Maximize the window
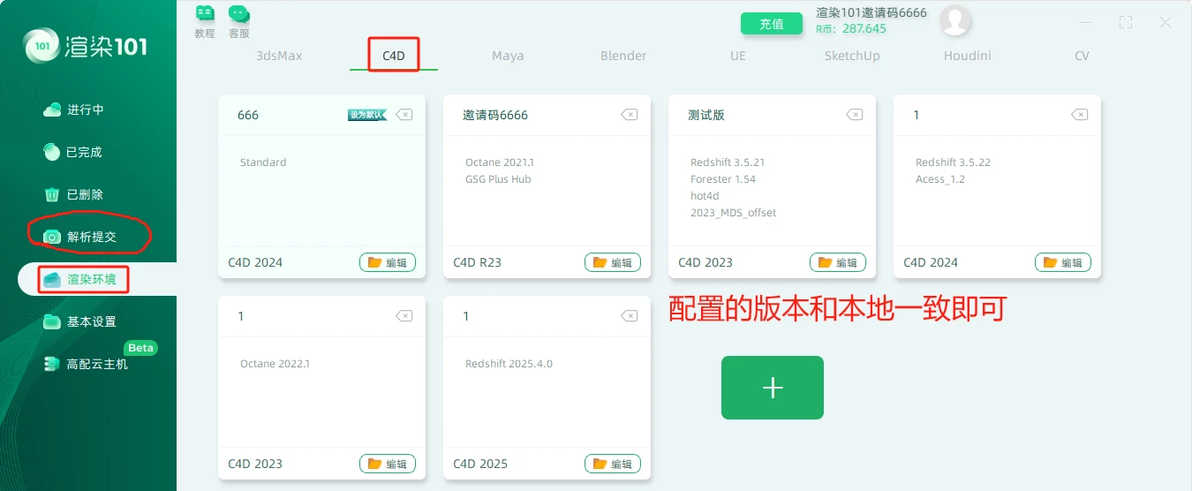 pyautogui.click(x=1125, y=23)
